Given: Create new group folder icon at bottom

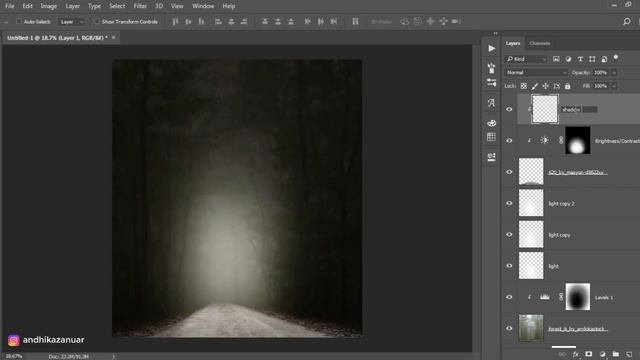Looking at the screenshot, I should coord(616,354).
